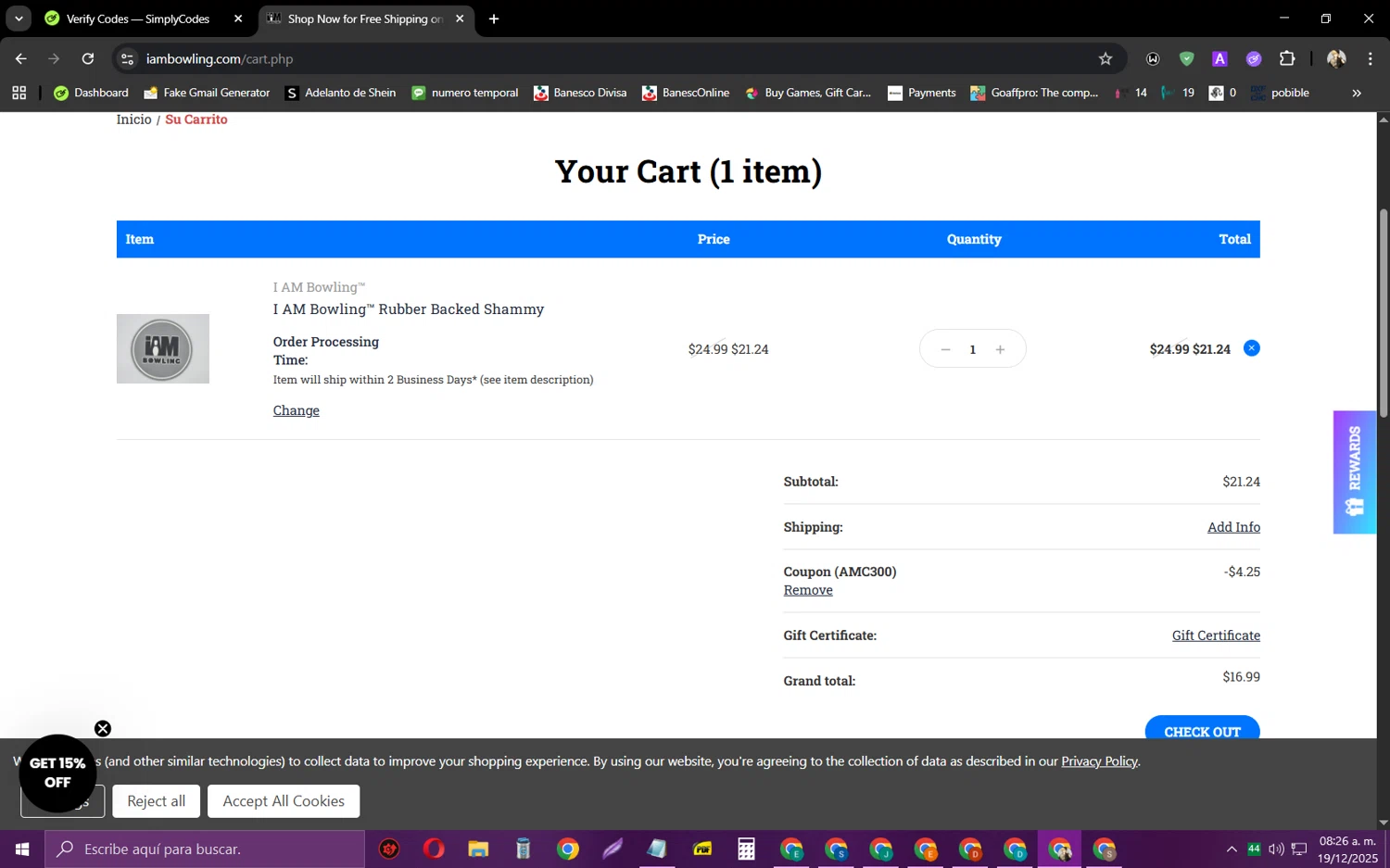Open the Buy Games, Gift Car... bookmark

click(808, 93)
